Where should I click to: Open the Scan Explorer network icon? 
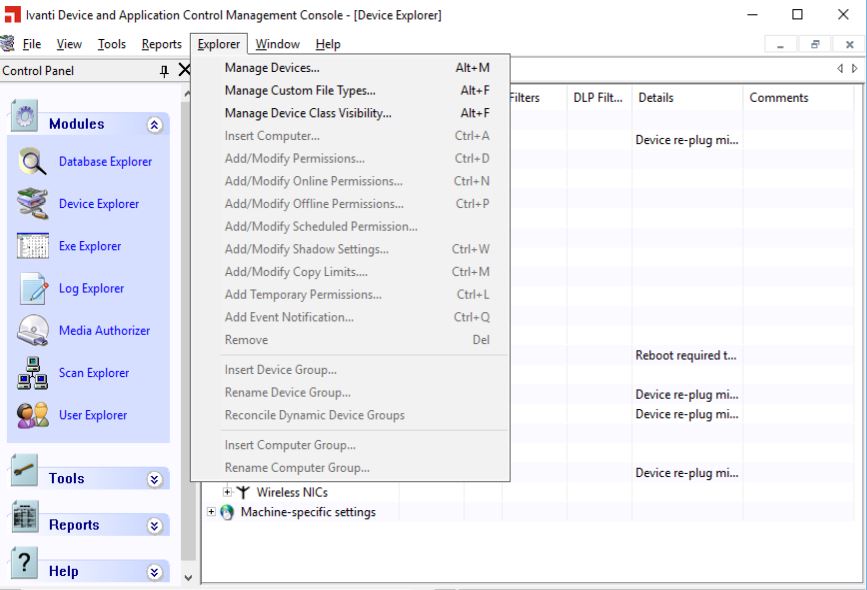(x=32, y=373)
